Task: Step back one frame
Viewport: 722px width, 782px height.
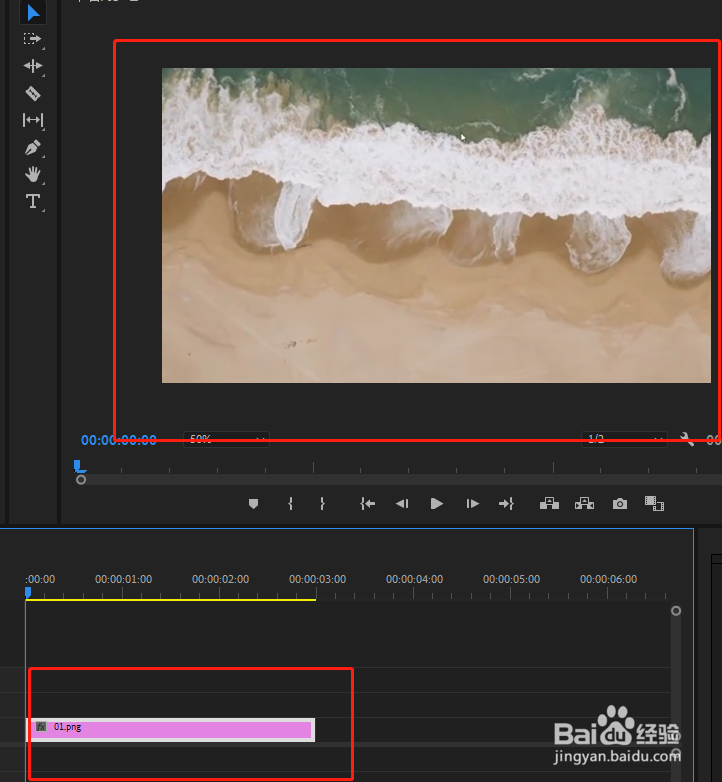Action: click(x=402, y=504)
